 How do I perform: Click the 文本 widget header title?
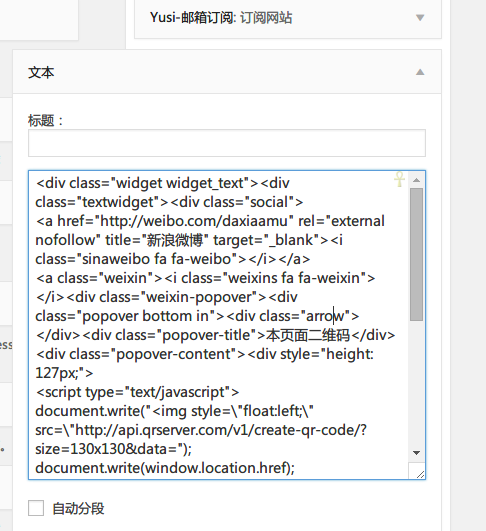tap(41, 72)
